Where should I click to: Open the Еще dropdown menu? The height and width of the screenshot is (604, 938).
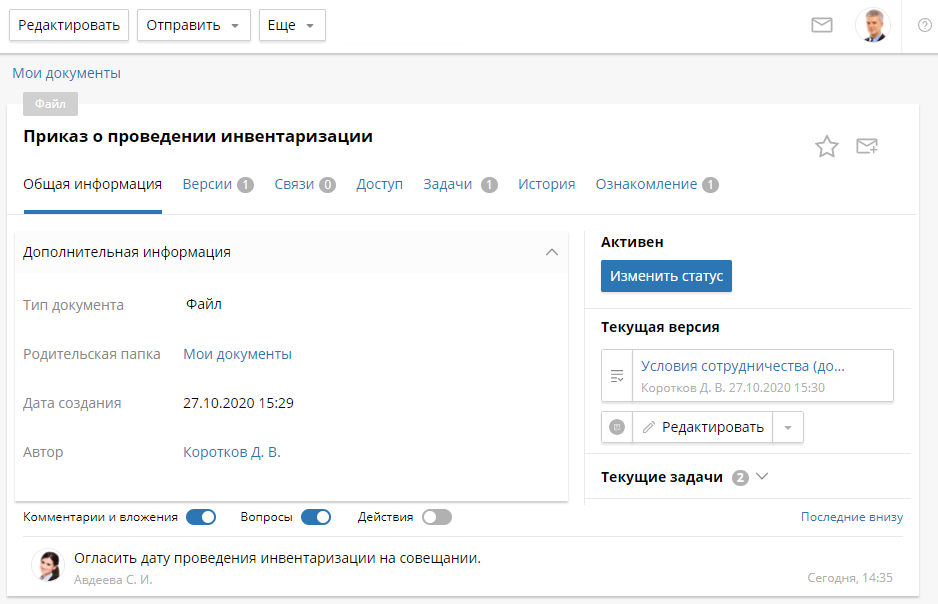tap(292, 25)
